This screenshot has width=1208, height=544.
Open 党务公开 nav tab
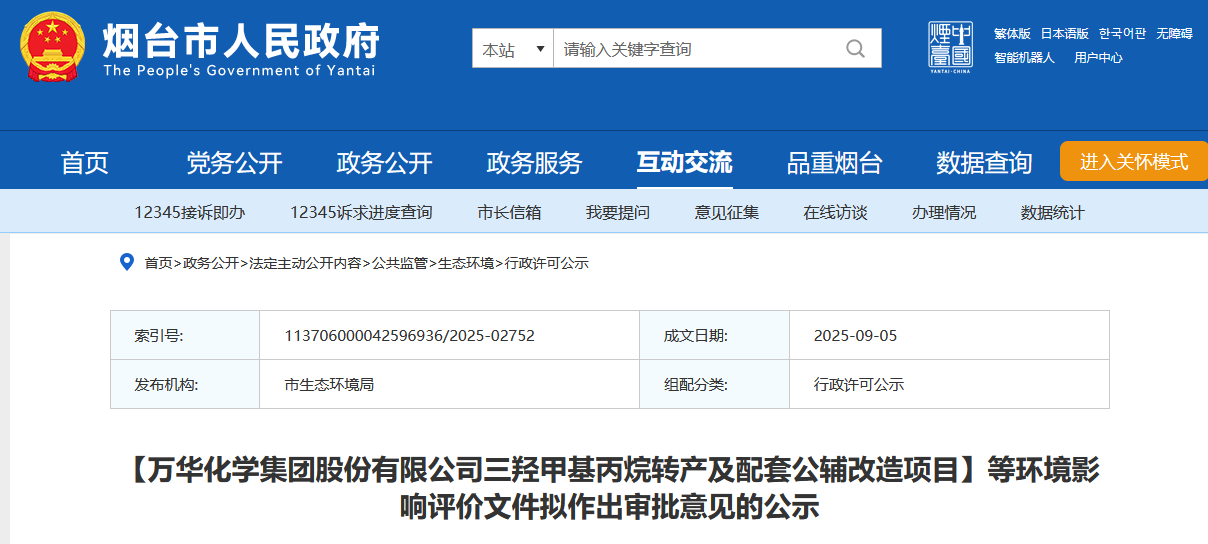pos(235,162)
